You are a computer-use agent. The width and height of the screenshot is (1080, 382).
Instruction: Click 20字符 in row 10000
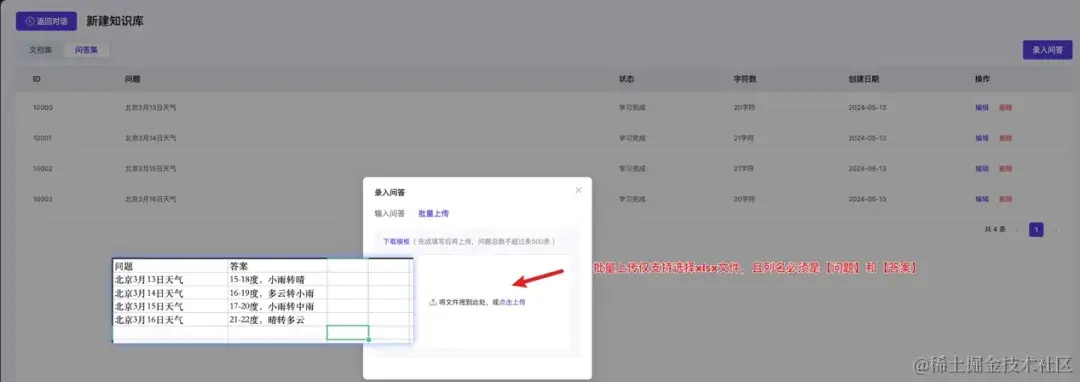coord(744,108)
